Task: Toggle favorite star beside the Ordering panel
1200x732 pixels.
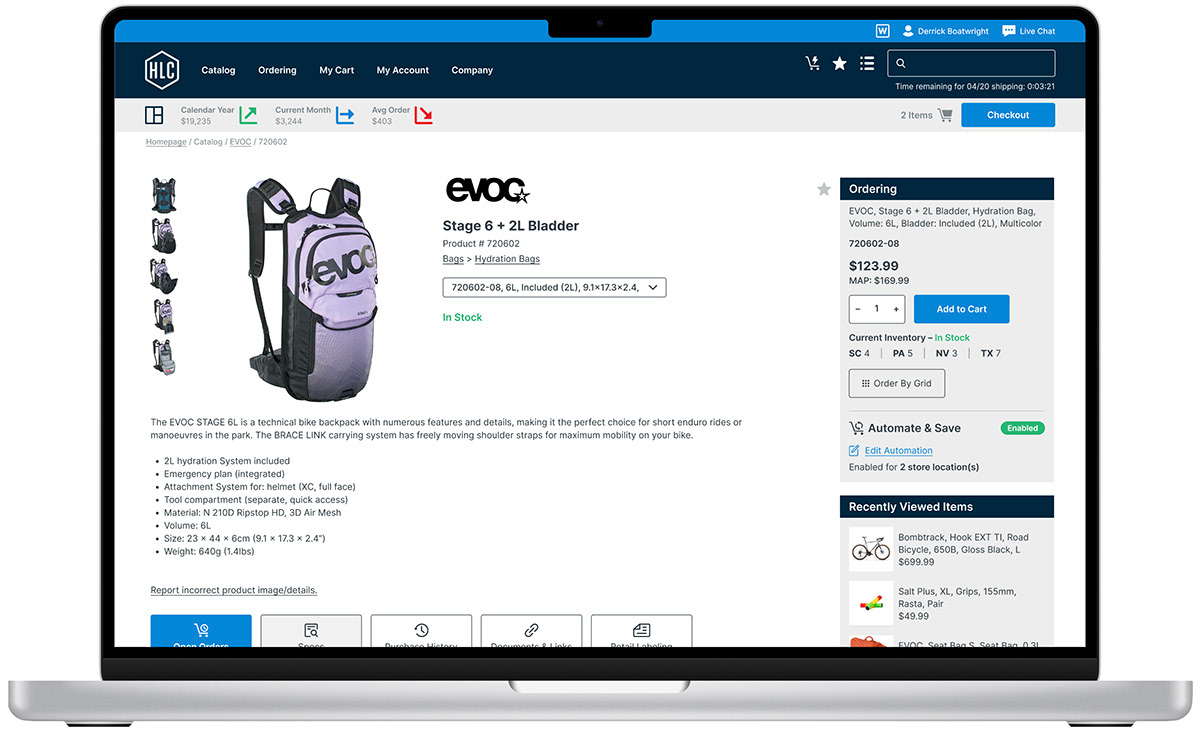Action: tap(824, 189)
